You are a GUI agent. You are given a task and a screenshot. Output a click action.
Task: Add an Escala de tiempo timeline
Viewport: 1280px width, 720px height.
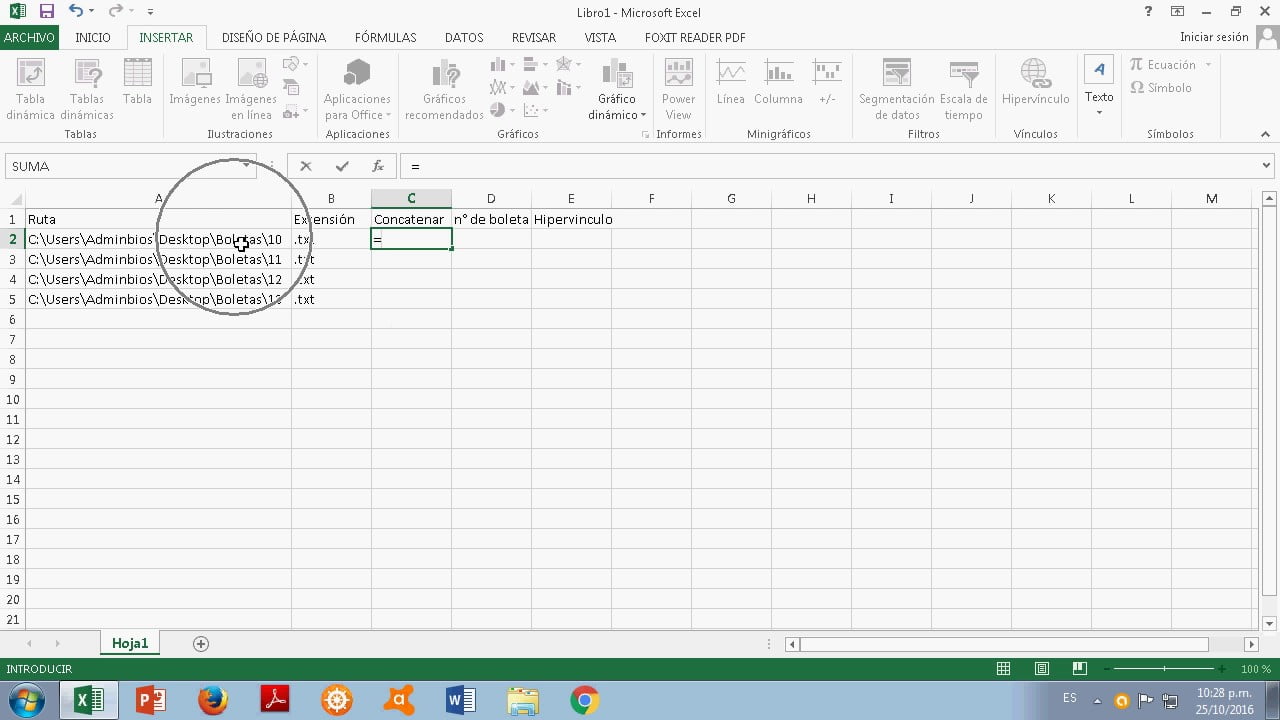point(963,88)
